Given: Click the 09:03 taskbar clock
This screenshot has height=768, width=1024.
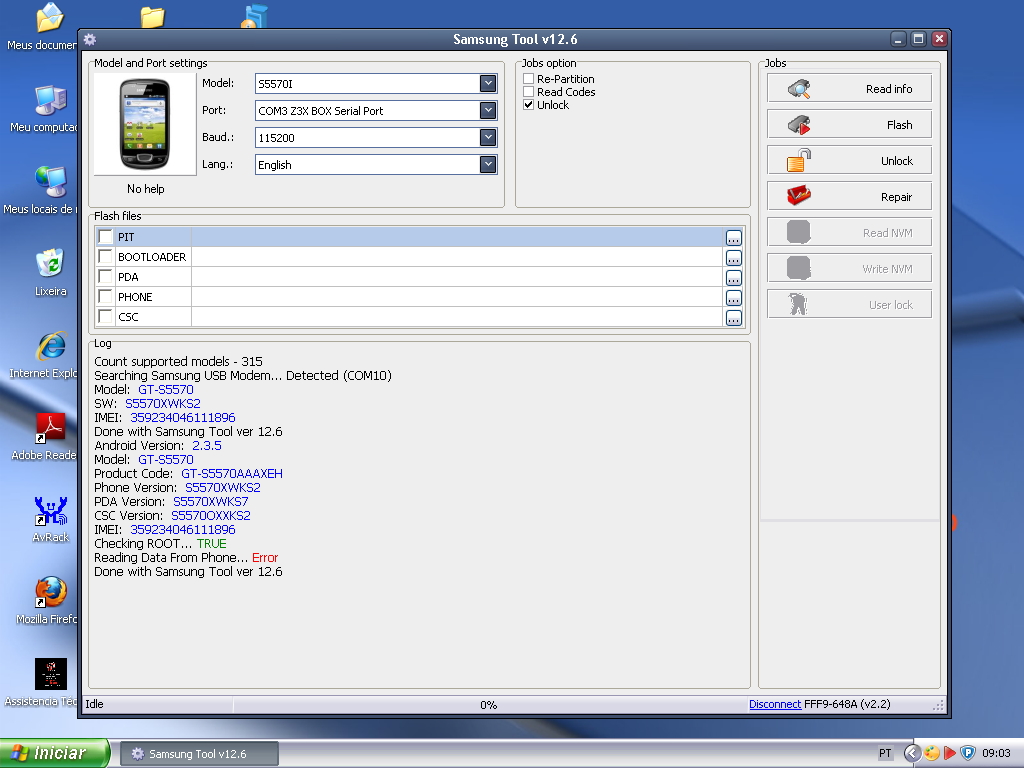Looking at the screenshot, I should click(996, 753).
